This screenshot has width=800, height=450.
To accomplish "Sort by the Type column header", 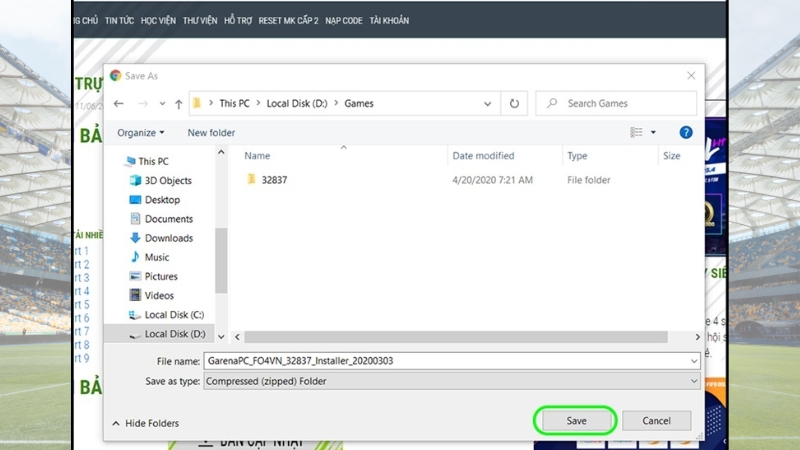I will [x=577, y=156].
